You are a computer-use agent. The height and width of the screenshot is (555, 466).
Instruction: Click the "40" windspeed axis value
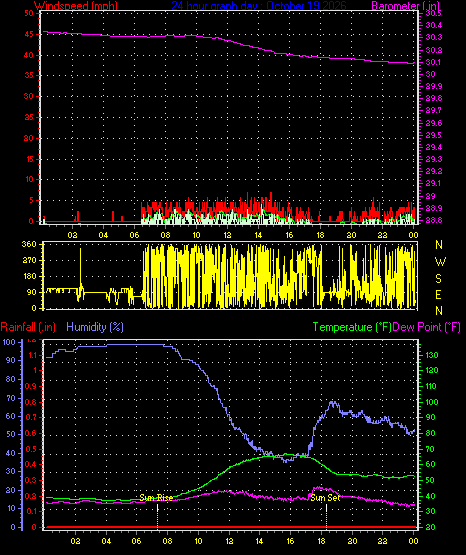29,55
